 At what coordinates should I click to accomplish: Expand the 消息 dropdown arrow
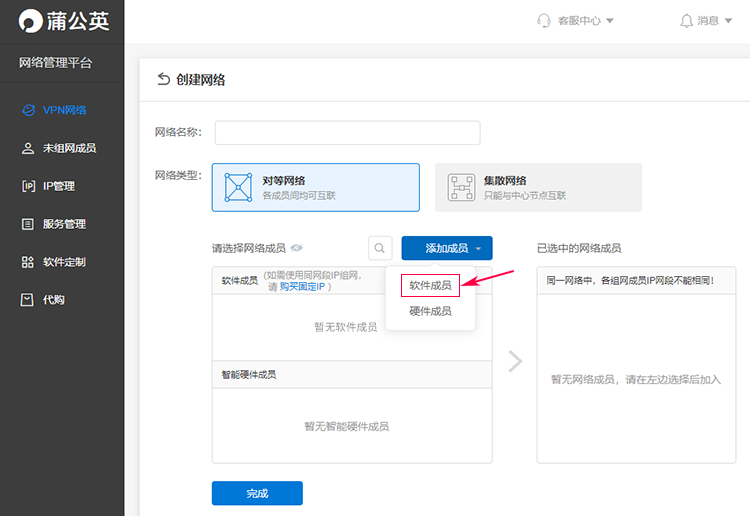(728, 21)
